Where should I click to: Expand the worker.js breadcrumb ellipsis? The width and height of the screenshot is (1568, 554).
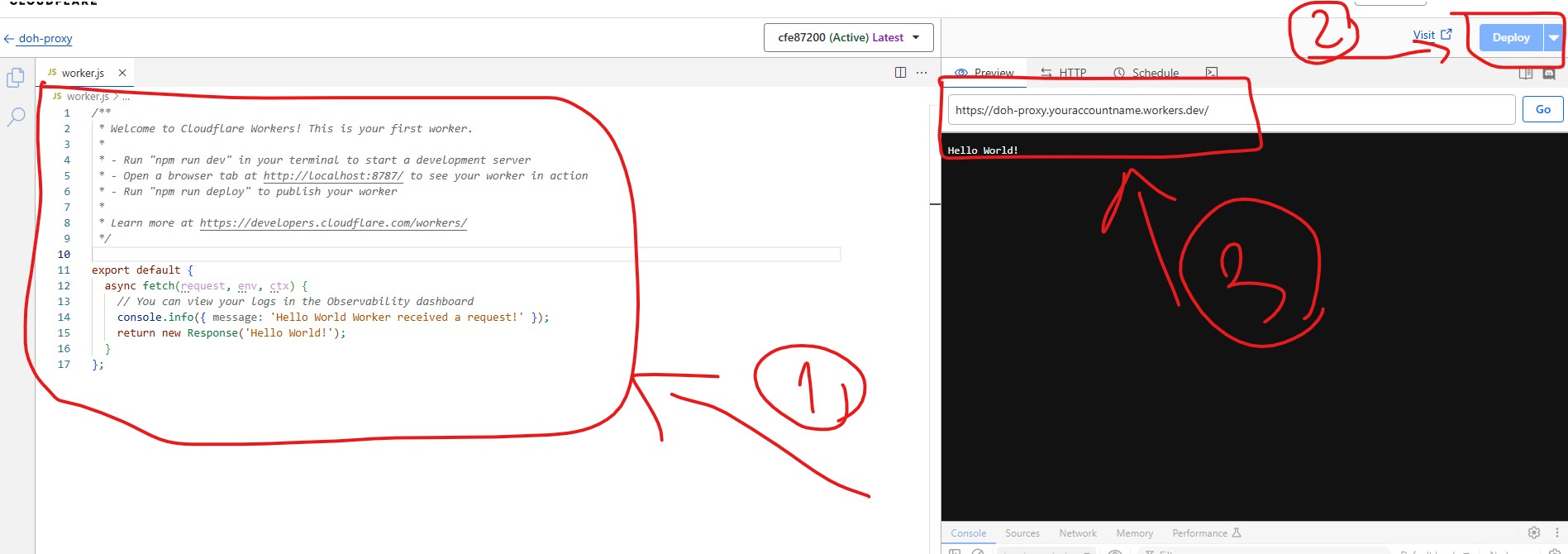click(126, 97)
